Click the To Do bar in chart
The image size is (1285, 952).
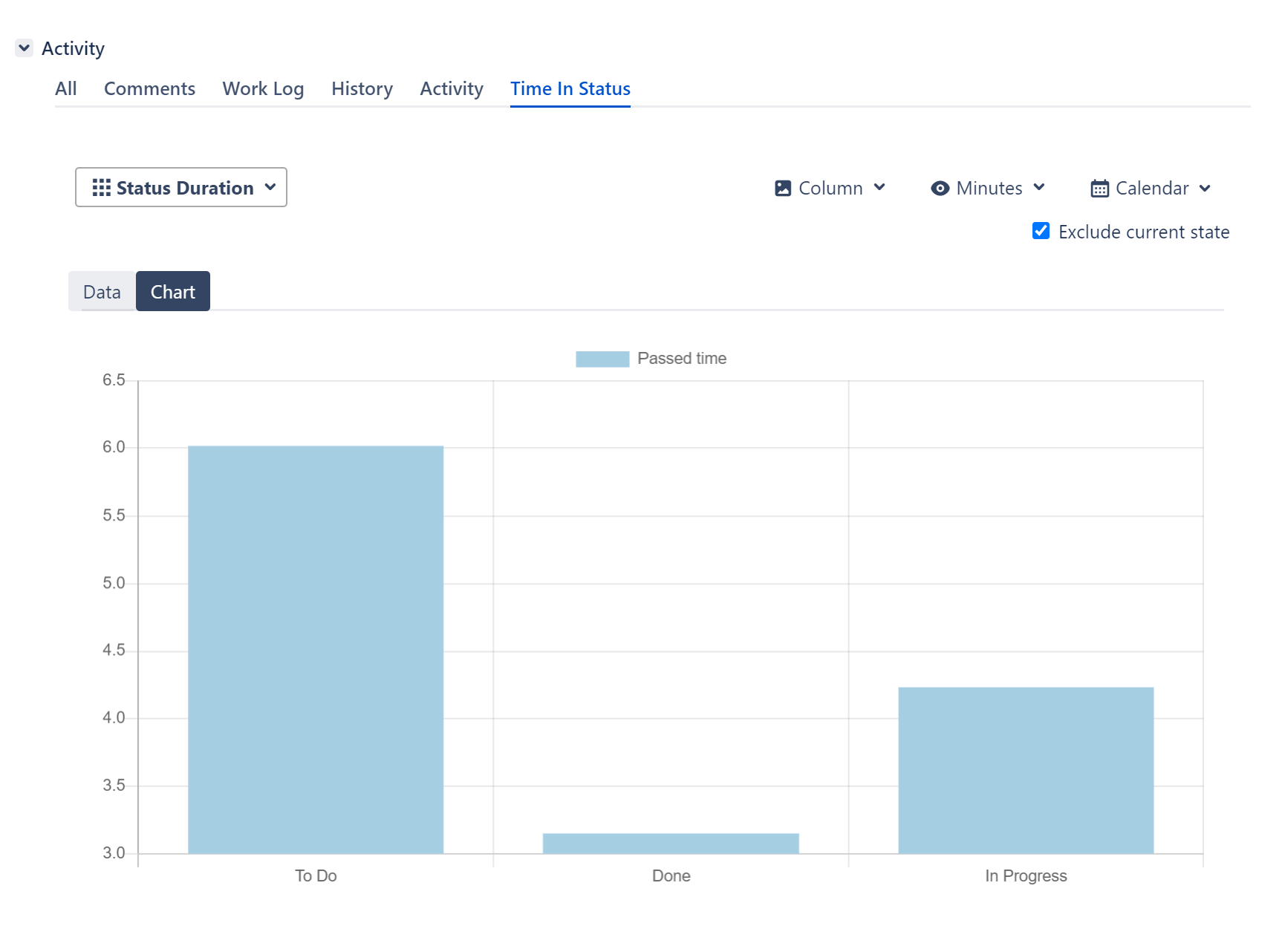pyautogui.click(x=316, y=650)
